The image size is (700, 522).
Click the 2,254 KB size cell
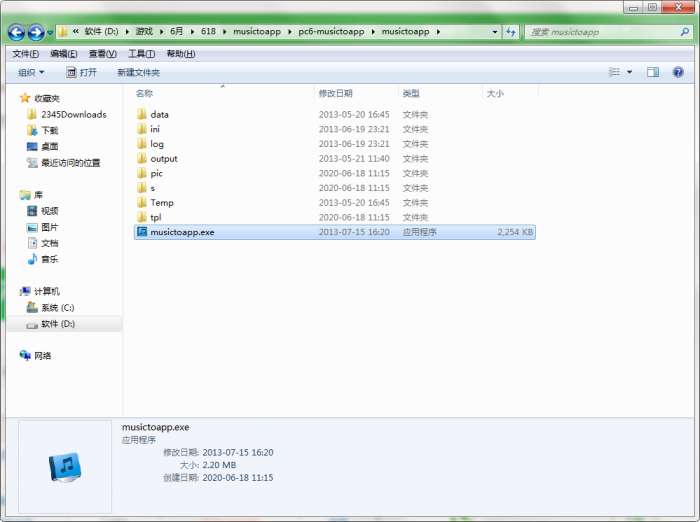(x=515, y=232)
